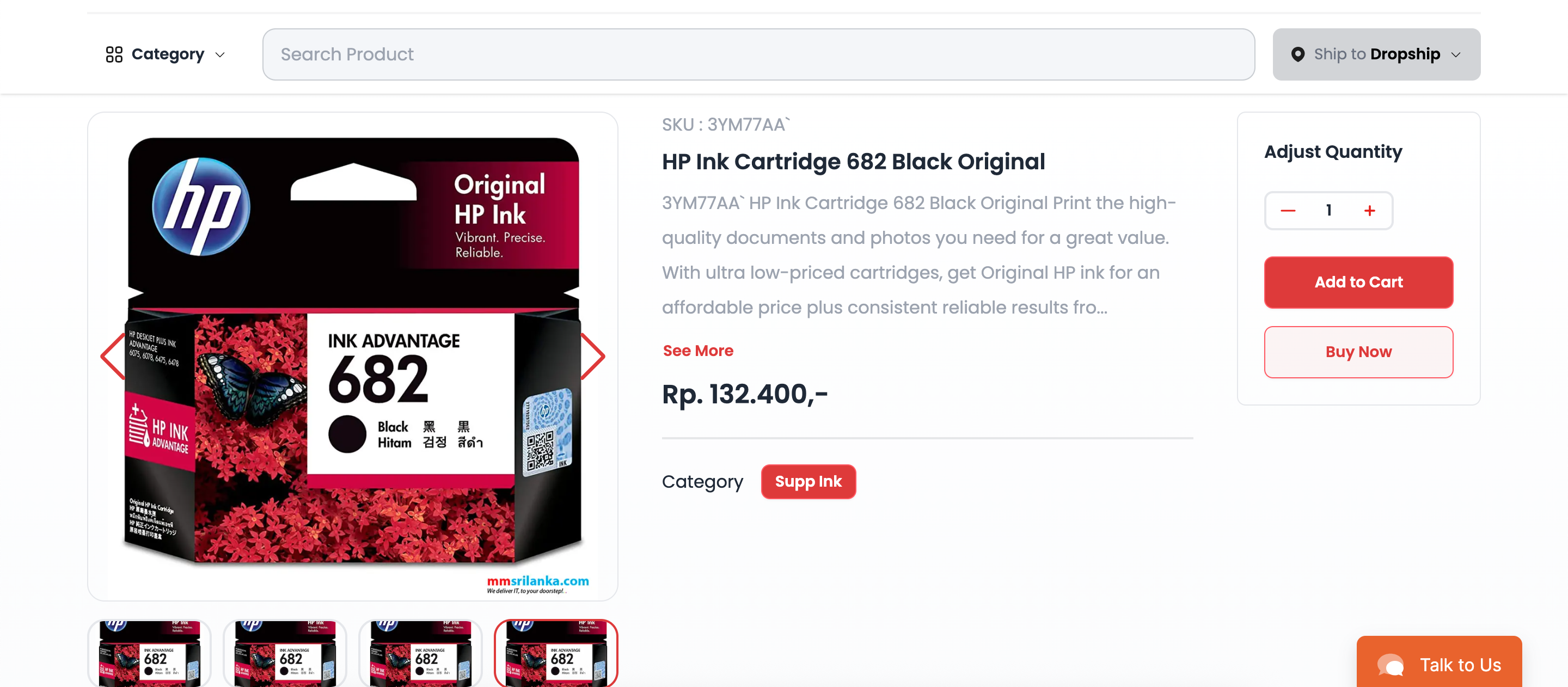Viewport: 1568px width, 687px height.
Task: Select the third product thumbnail
Action: [x=420, y=654]
